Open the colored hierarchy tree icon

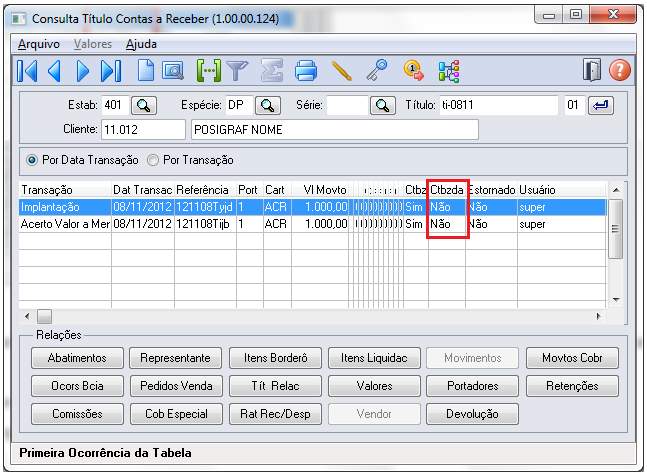(x=449, y=71)
